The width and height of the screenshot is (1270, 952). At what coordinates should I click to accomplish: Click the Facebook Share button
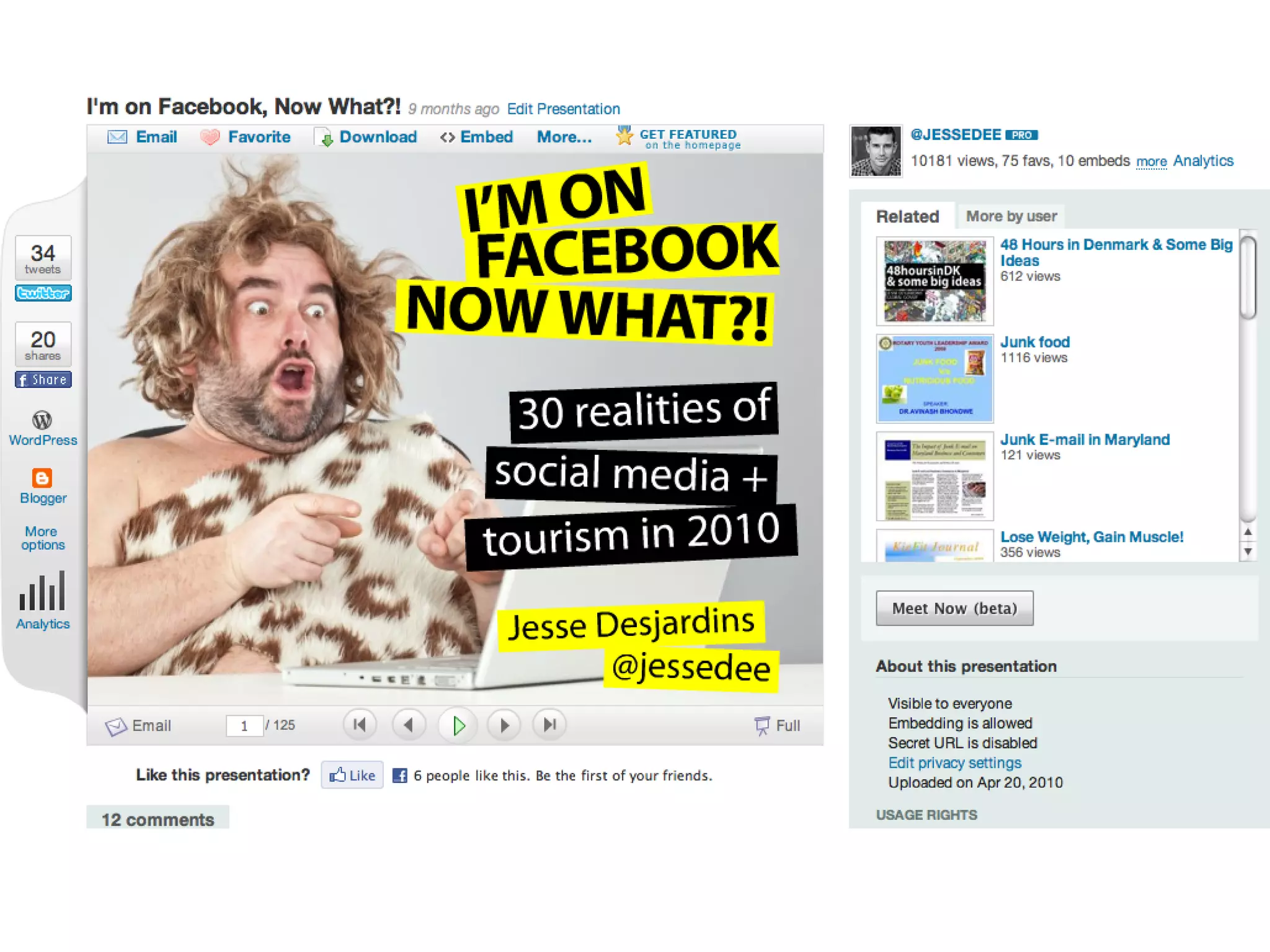[43, 379]
